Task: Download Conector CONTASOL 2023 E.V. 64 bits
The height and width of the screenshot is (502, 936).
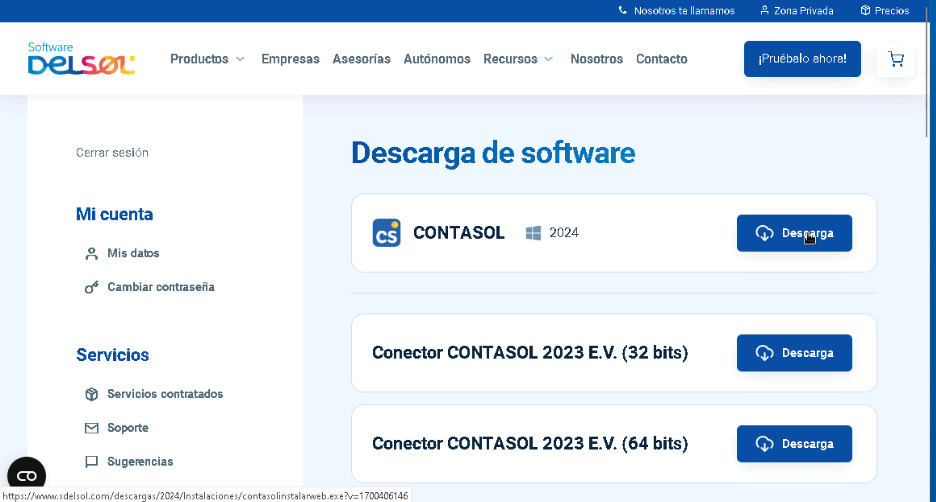Action: pos(794,444)
